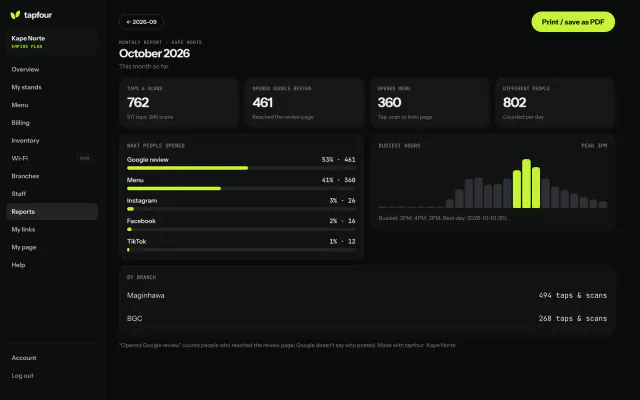This screenshot has height=400, width=640.
Task: Click '1% · 12' value
Action: (342, 241)
